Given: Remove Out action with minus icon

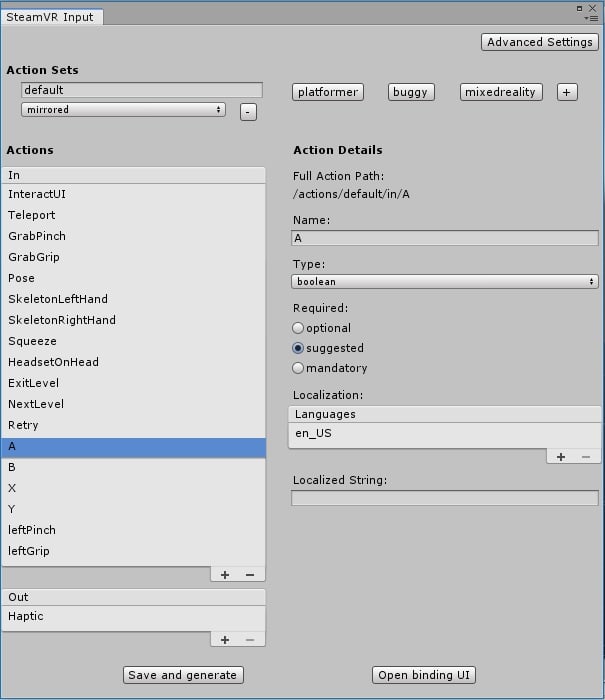Looking at the screenshot, I should pyautogui.click(x=250, y=640).
